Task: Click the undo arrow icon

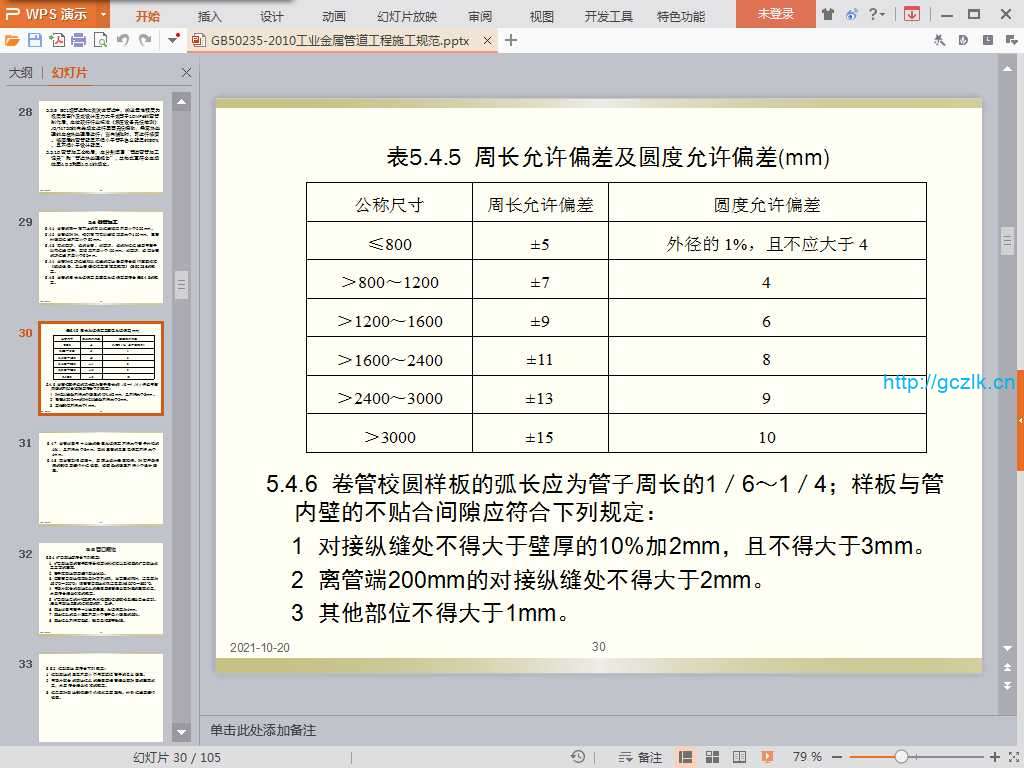Action: click(123, 40)
